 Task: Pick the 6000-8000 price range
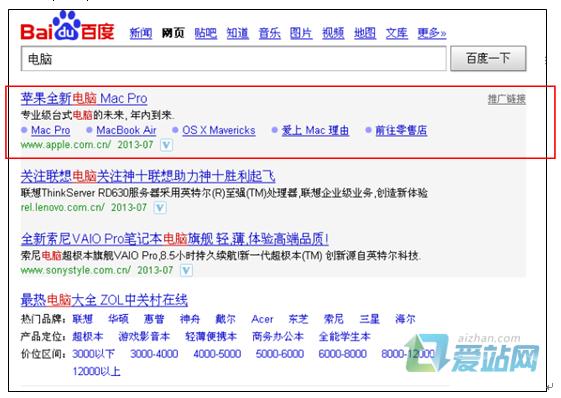tap(342, 354)
